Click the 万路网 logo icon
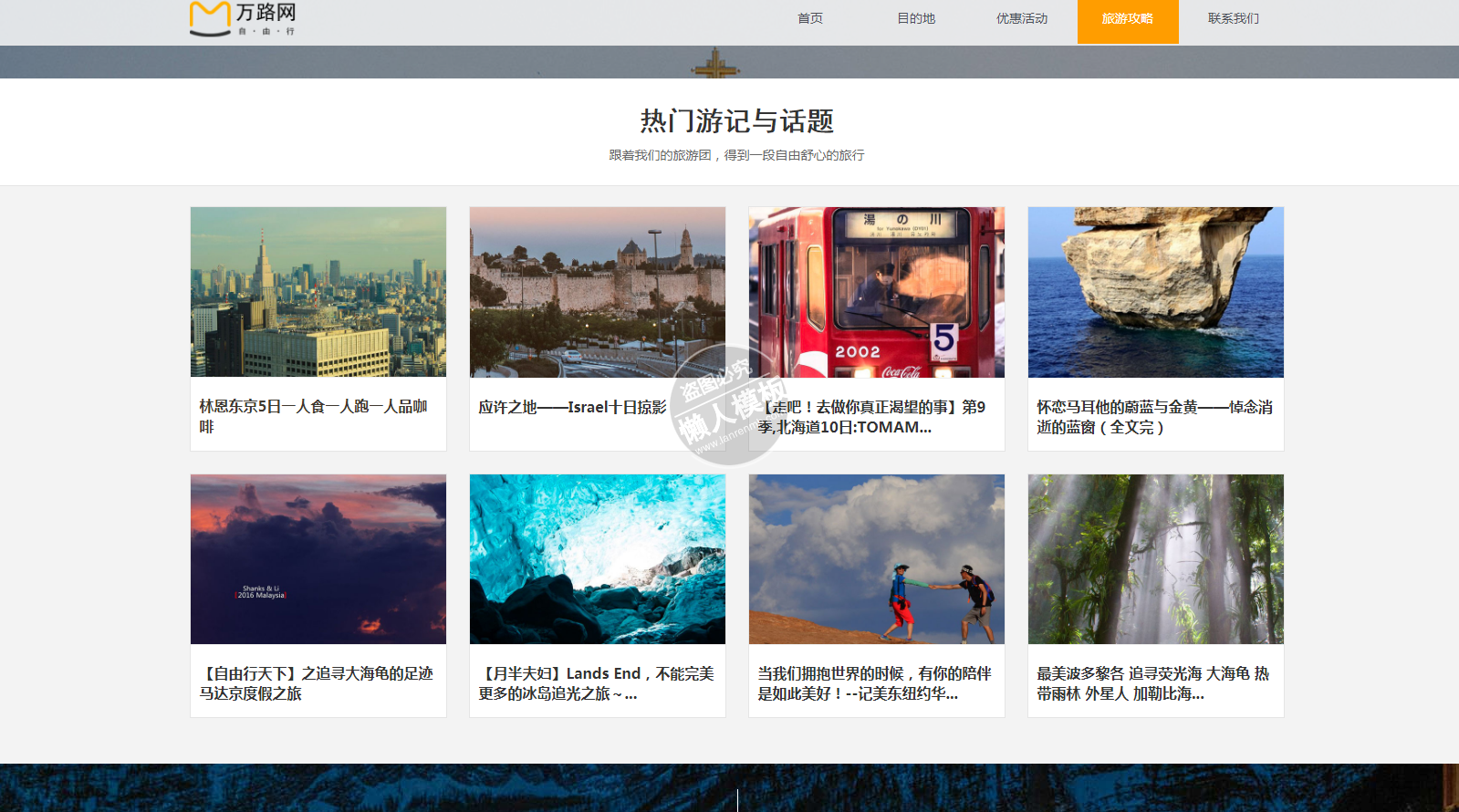The image size is (1459, 812). 210,19
